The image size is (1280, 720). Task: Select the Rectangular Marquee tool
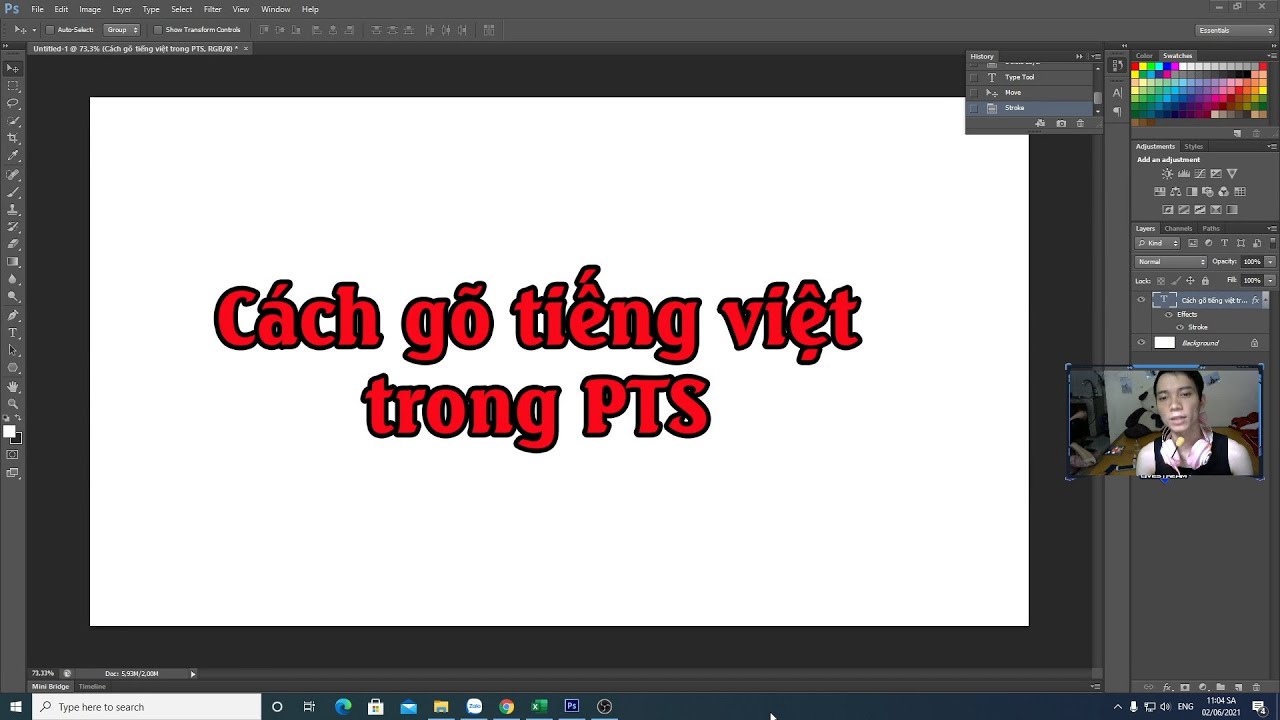[x=12, y=86]
